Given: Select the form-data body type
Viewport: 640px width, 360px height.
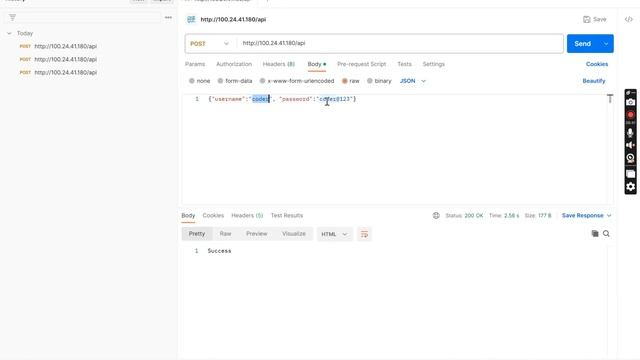Looking at the screenshot, I should (235, 81).
